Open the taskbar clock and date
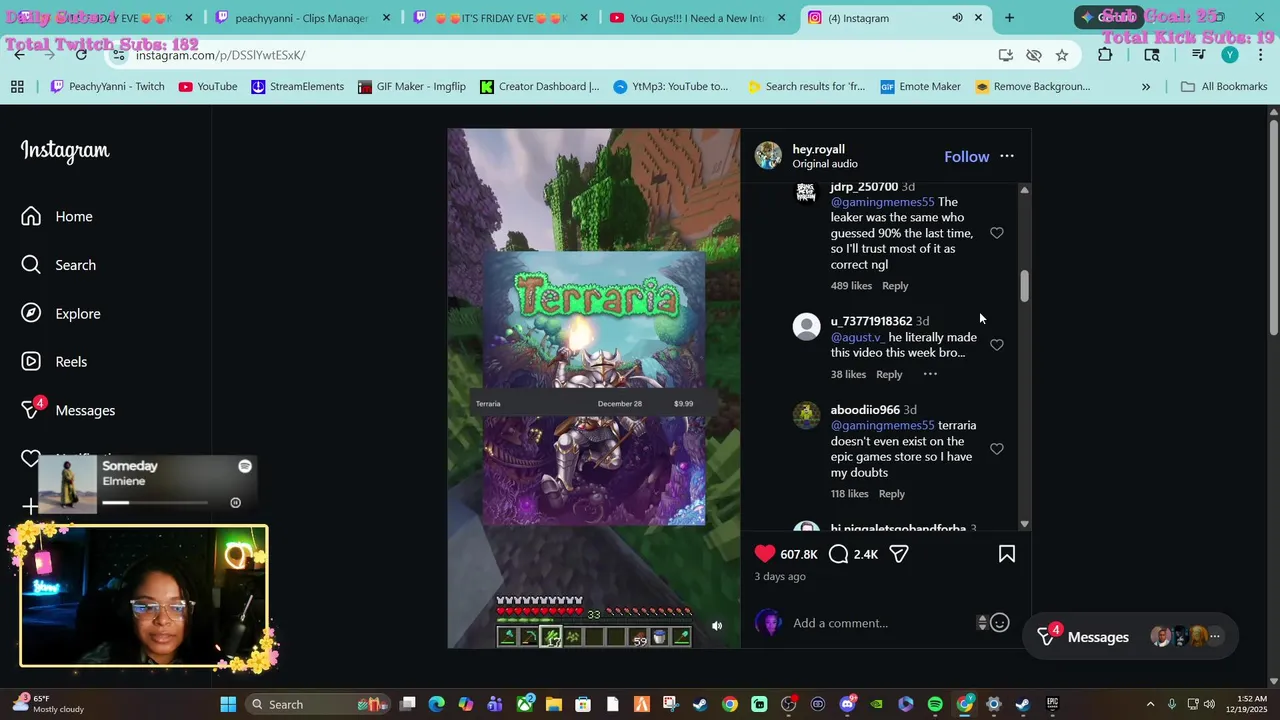 tap(1245, 704)
